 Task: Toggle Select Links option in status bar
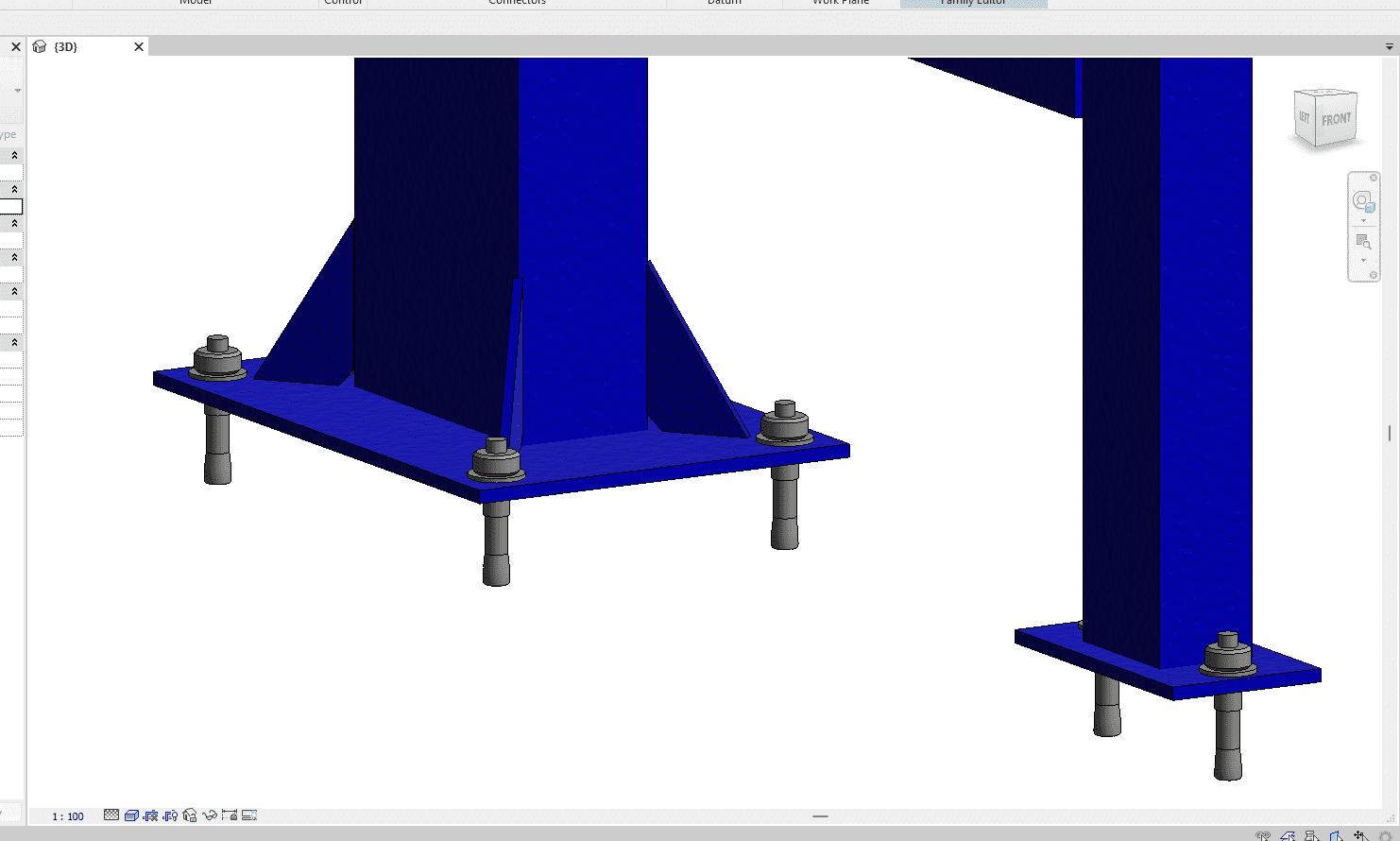click(1263, 836)
